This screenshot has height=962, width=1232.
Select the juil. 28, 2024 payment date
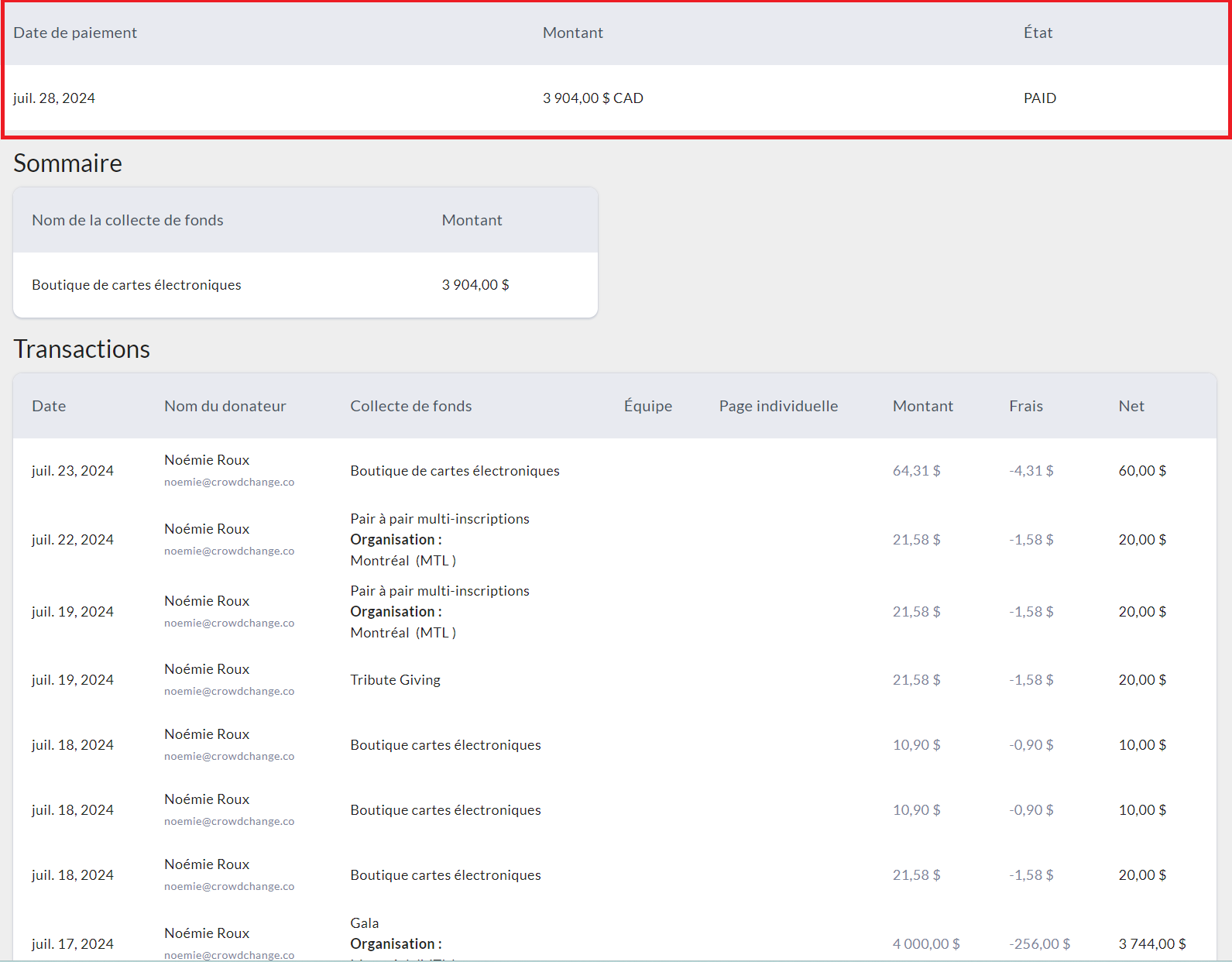[x=54, y=98]
